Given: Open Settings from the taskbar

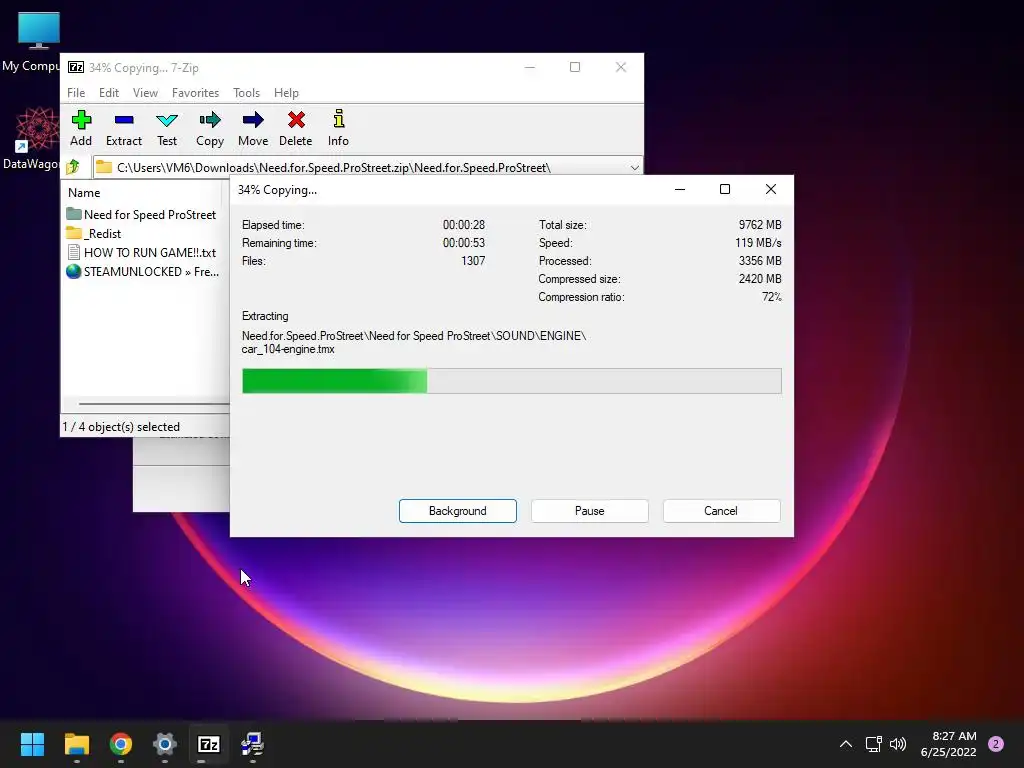Looking at the screenshot, I should pos(165,744).
